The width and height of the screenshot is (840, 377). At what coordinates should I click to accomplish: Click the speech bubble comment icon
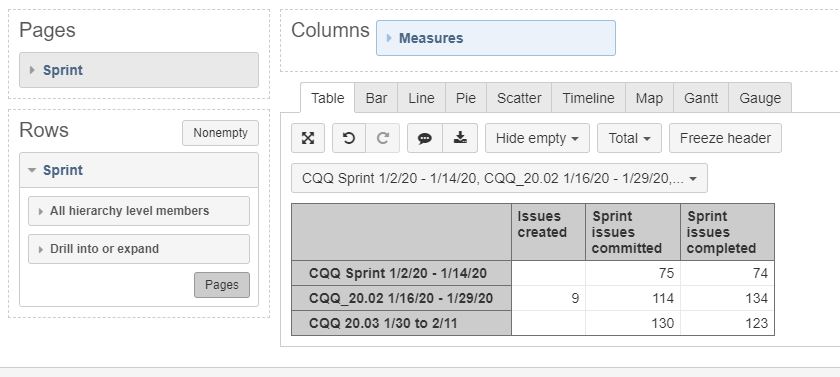click(x=425, y=138)
